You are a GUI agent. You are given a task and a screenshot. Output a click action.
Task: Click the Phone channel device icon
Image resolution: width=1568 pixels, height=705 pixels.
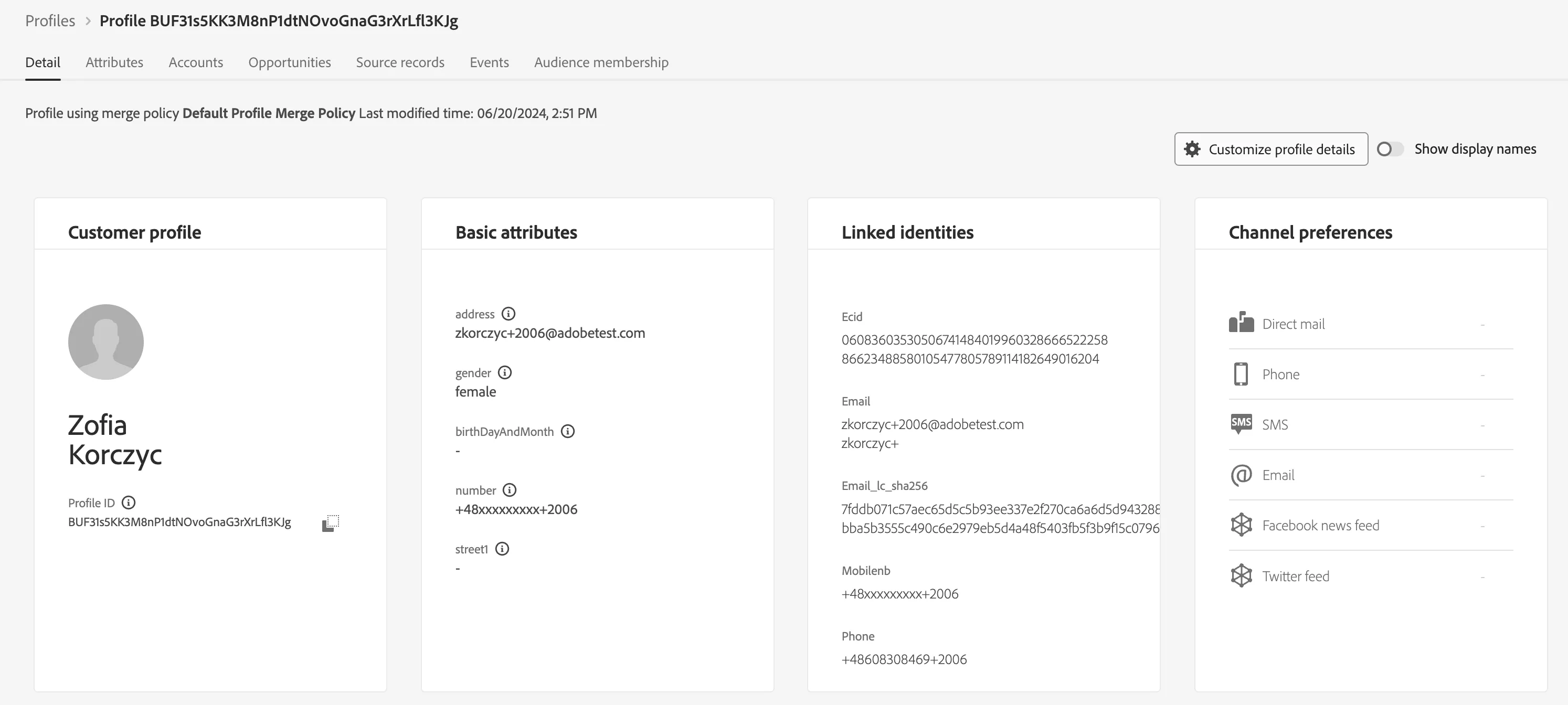(1241, 374)
